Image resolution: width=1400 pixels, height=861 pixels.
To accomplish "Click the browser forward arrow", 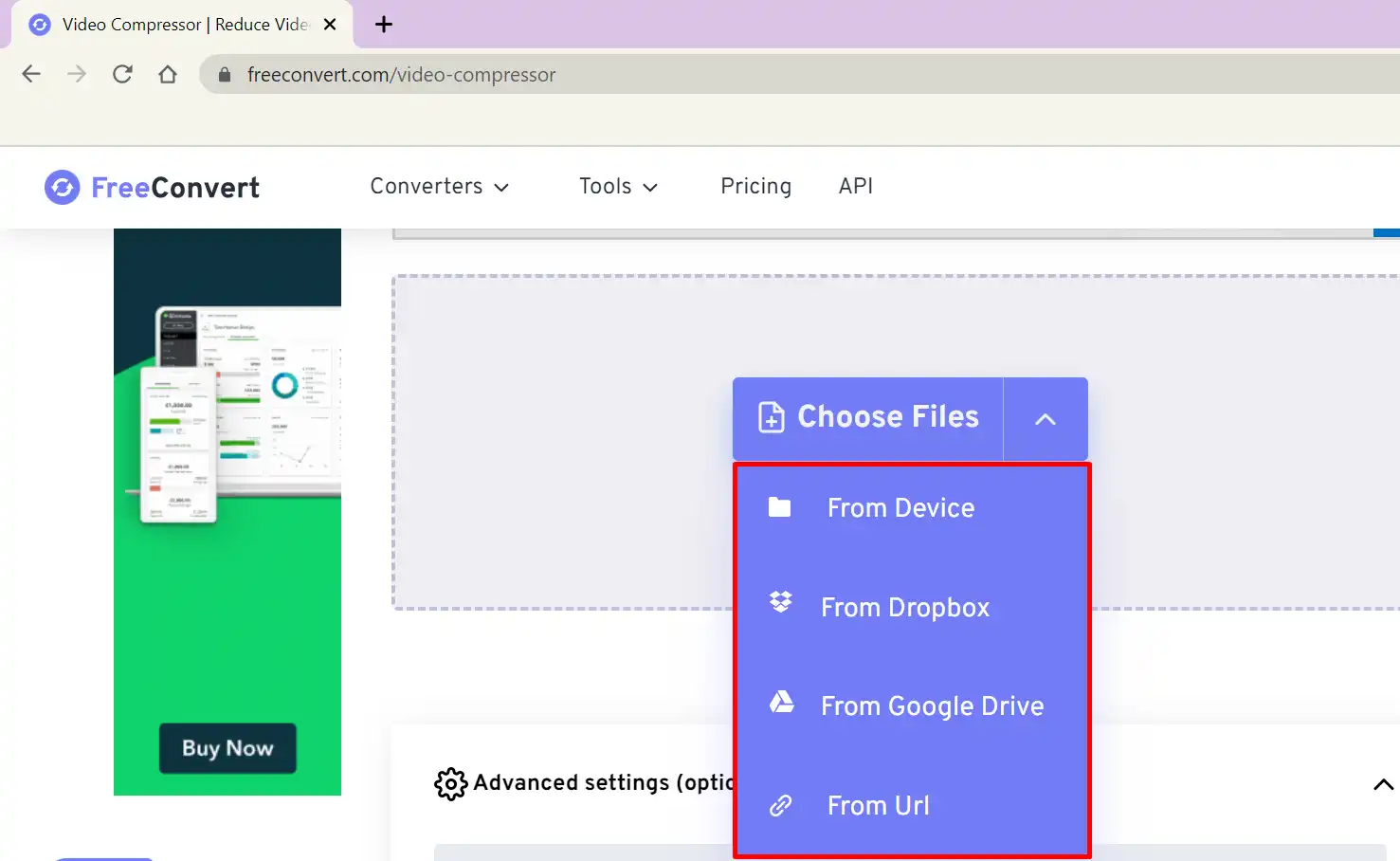I will [77, 74].
